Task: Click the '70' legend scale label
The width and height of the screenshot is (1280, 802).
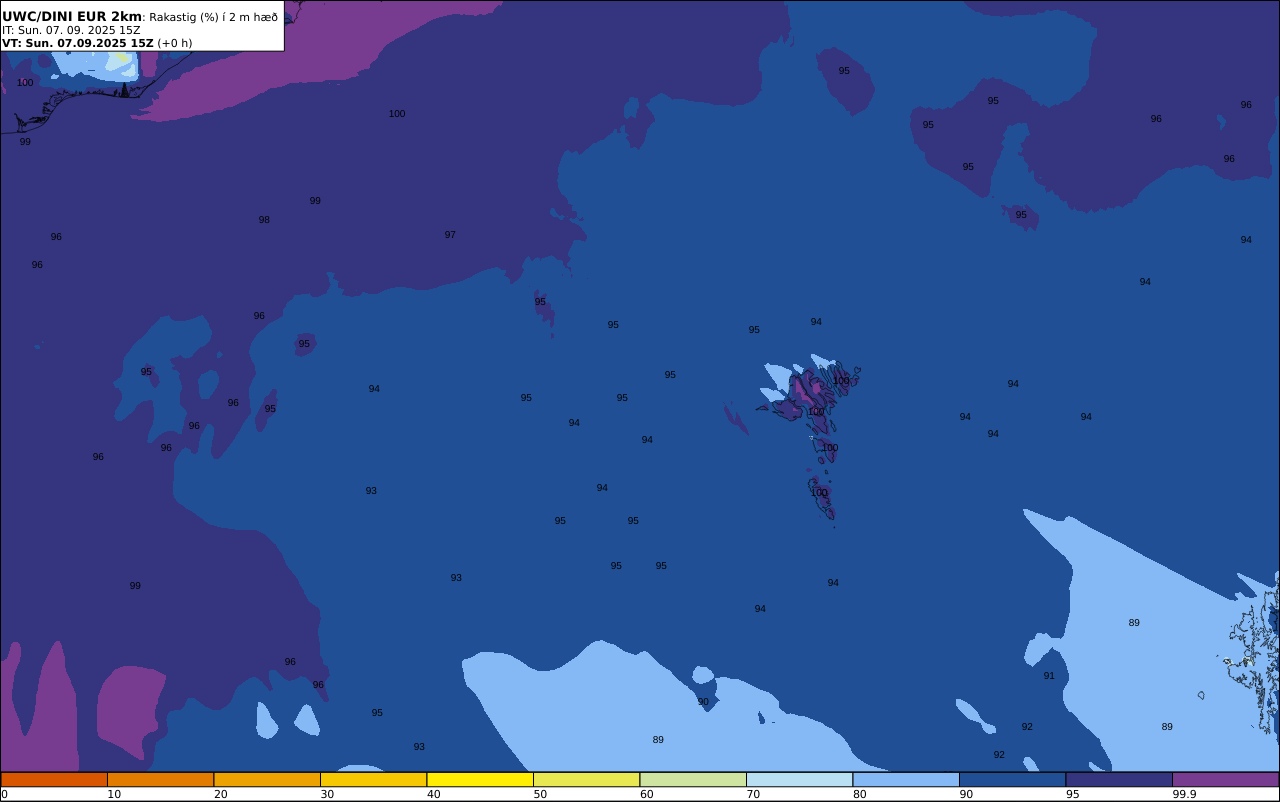Action: click(753, 794)
